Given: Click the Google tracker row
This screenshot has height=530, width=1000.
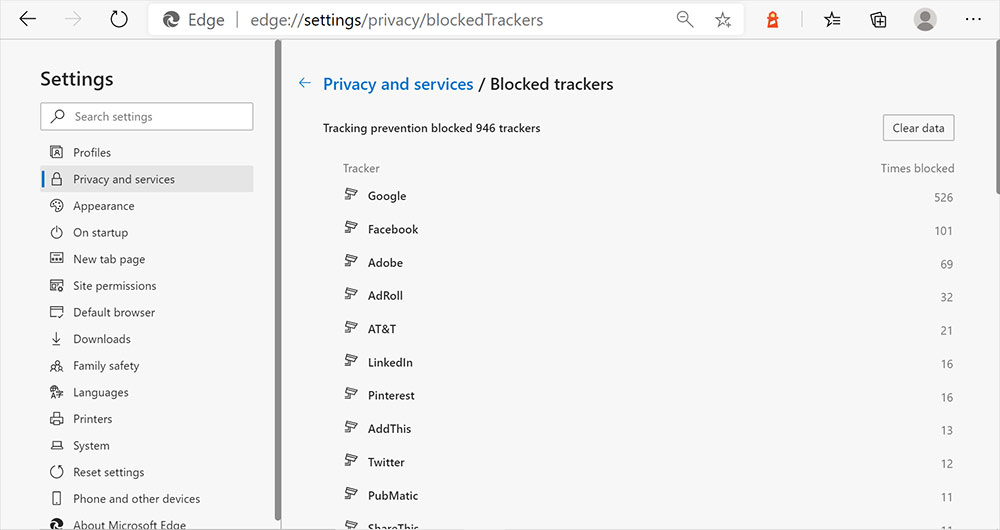Looking at the screenshot, I should tap(648, 196).
